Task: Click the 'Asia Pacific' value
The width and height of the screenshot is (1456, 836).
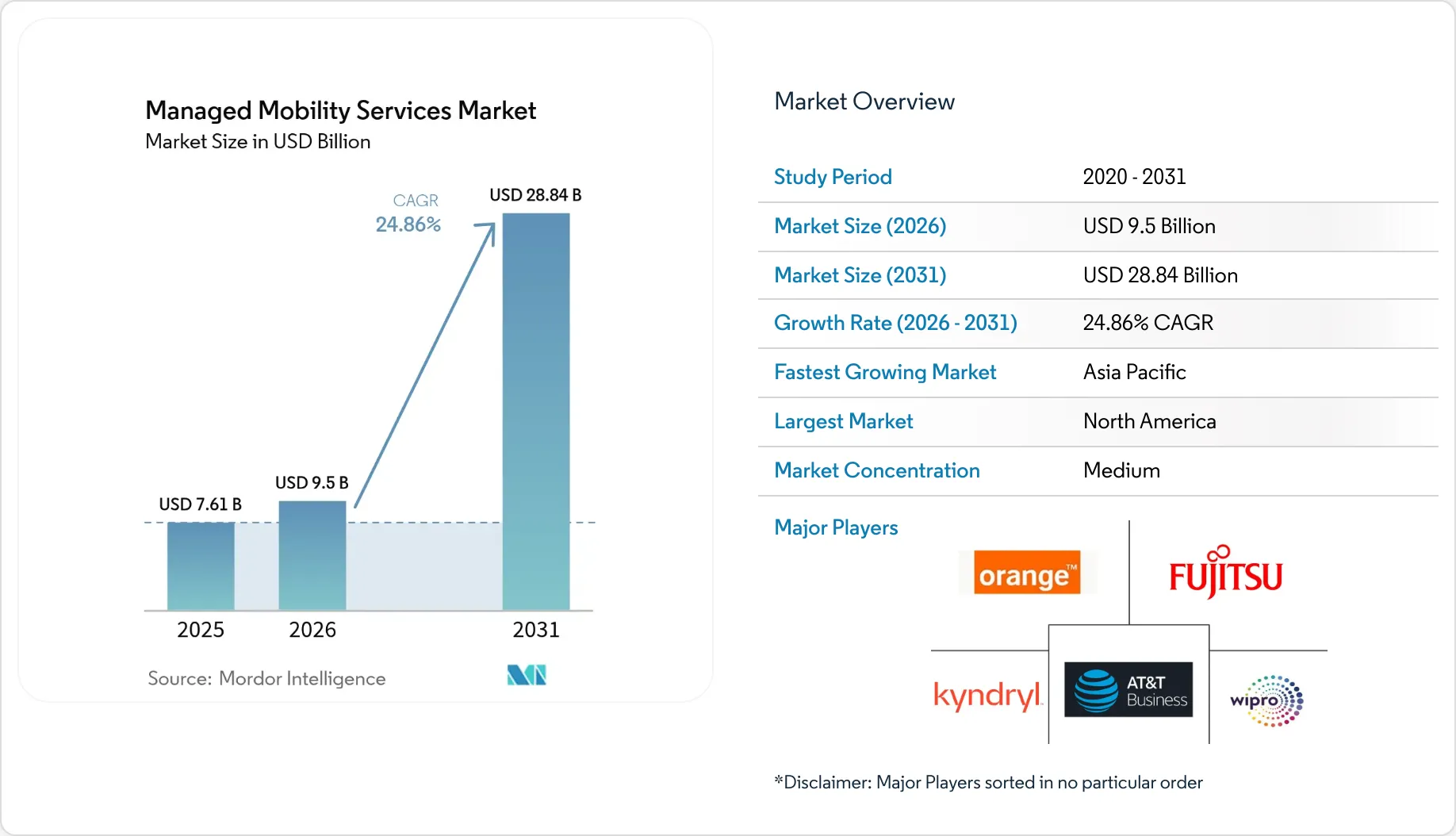Action: tap(1134, 372)
